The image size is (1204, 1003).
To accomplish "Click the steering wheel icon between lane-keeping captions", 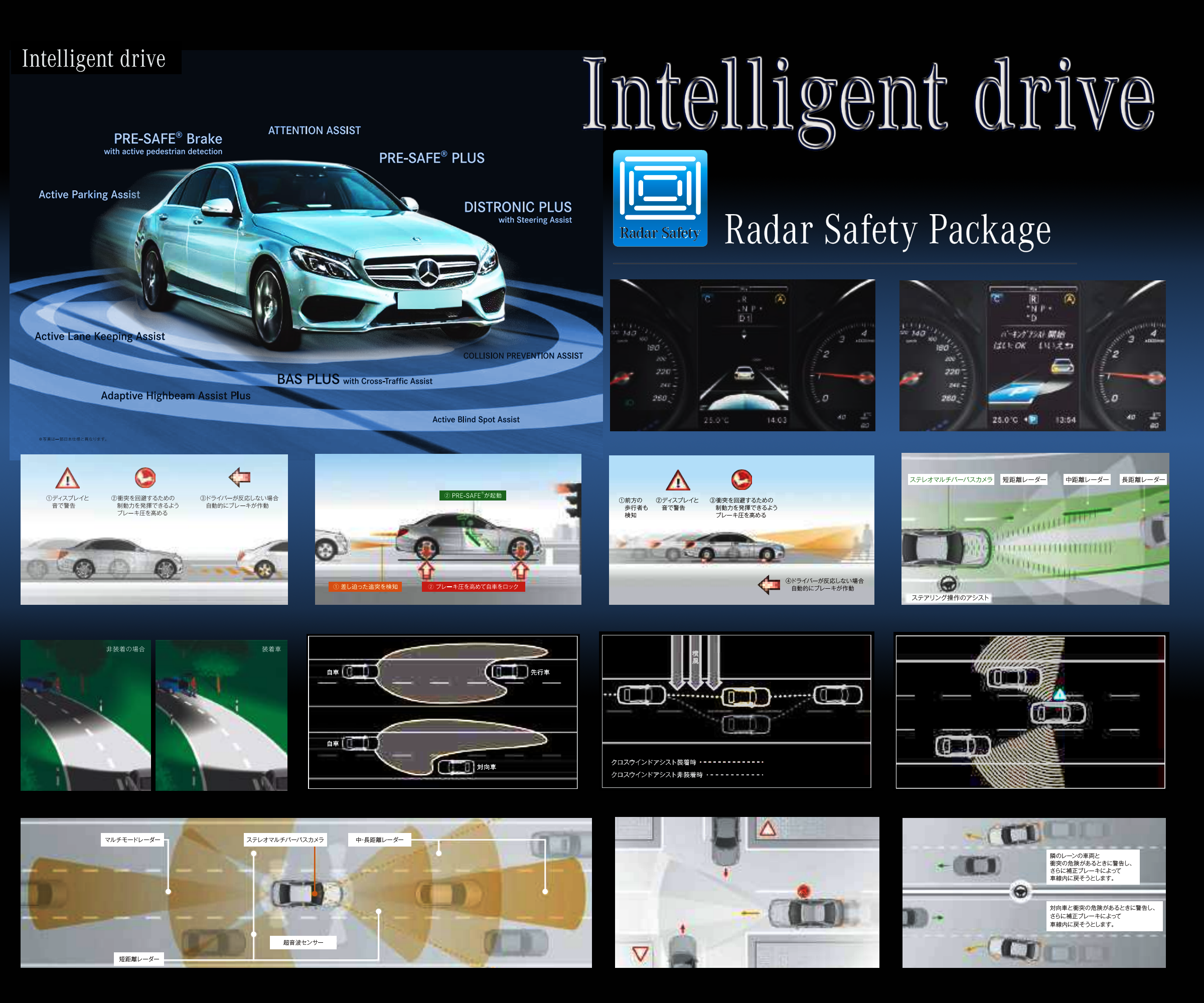I will [x=1020, y=891].
